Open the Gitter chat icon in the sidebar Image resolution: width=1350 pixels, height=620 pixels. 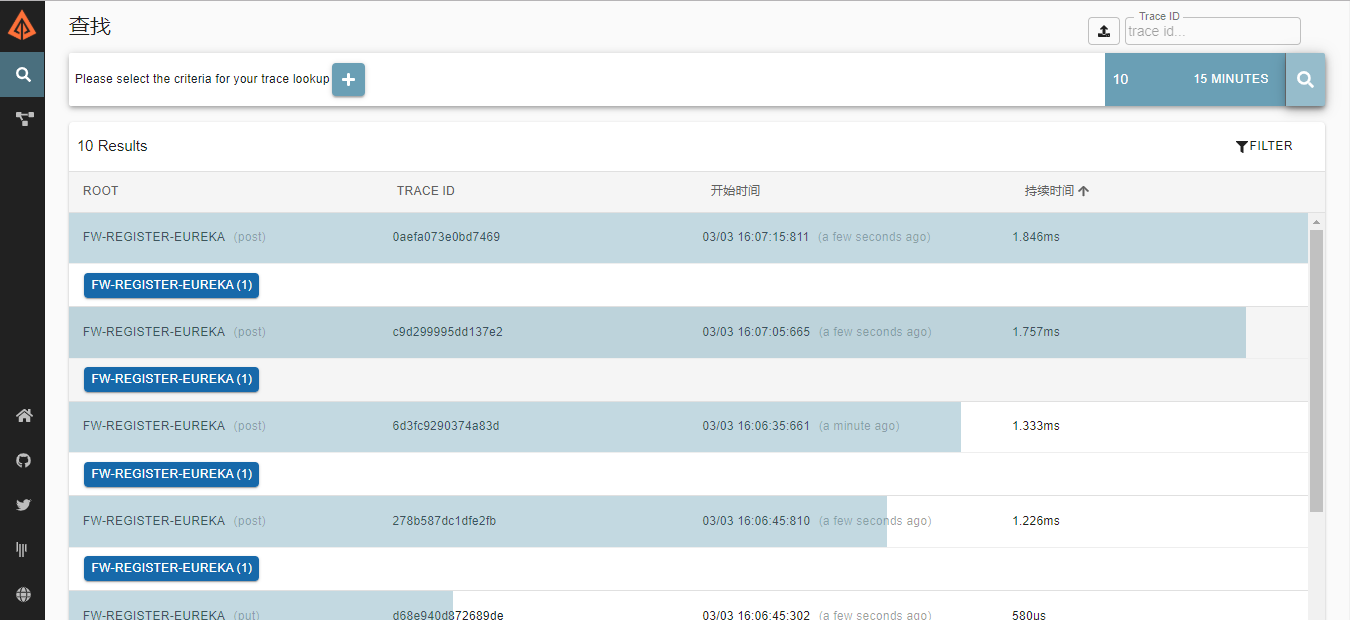(x=22, y=549)
